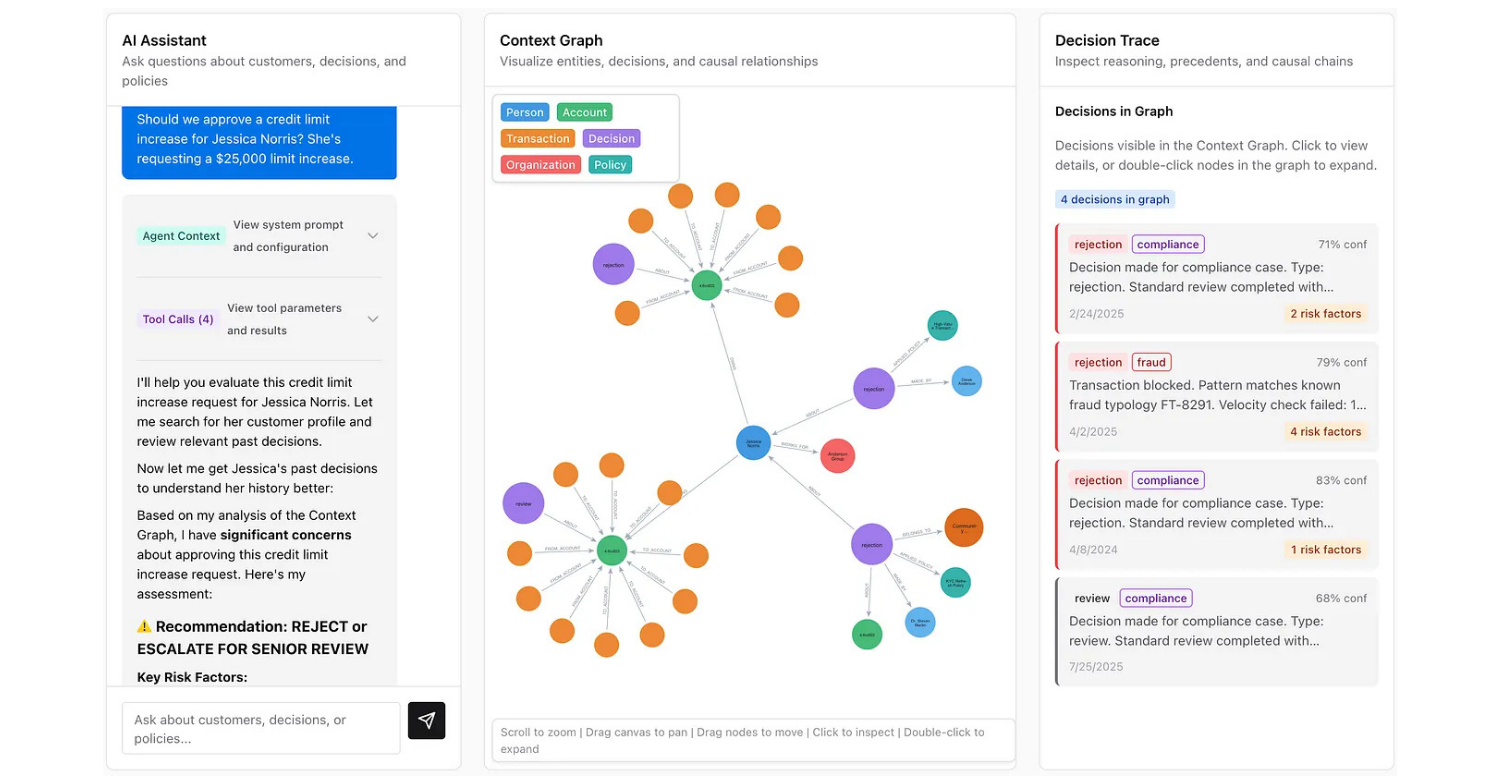Click the Account legend badge
This screenshot has width=1500, height=784.
[584, 112]
